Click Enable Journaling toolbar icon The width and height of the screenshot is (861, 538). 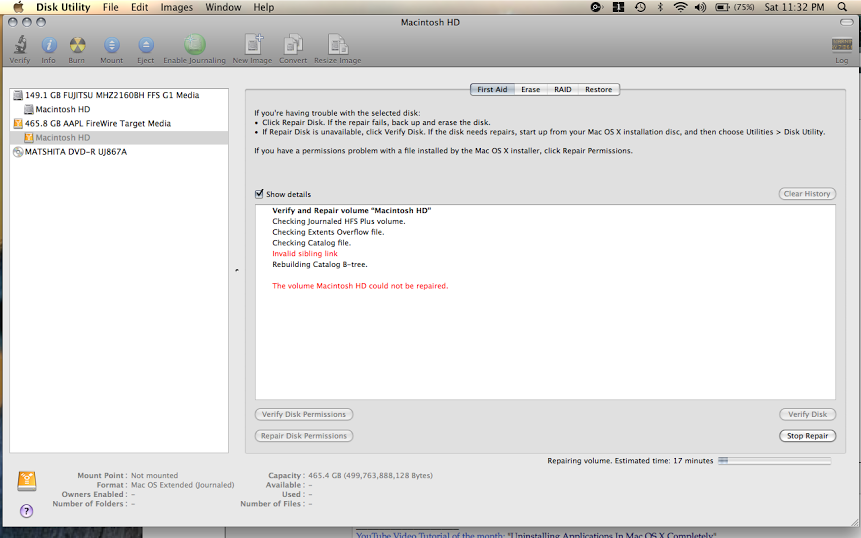point(194,44)
